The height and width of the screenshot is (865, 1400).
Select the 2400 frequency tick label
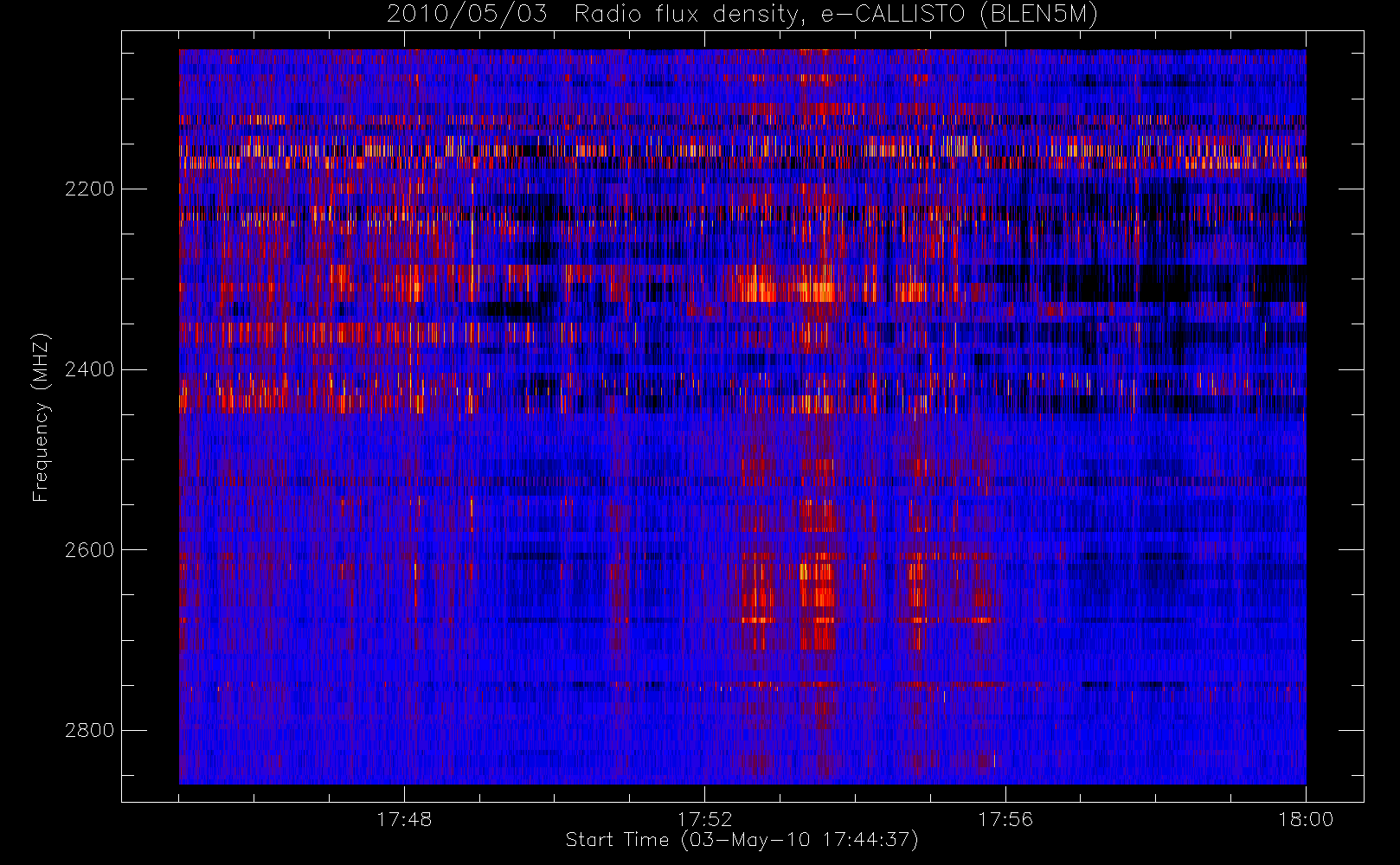(89, 370)
